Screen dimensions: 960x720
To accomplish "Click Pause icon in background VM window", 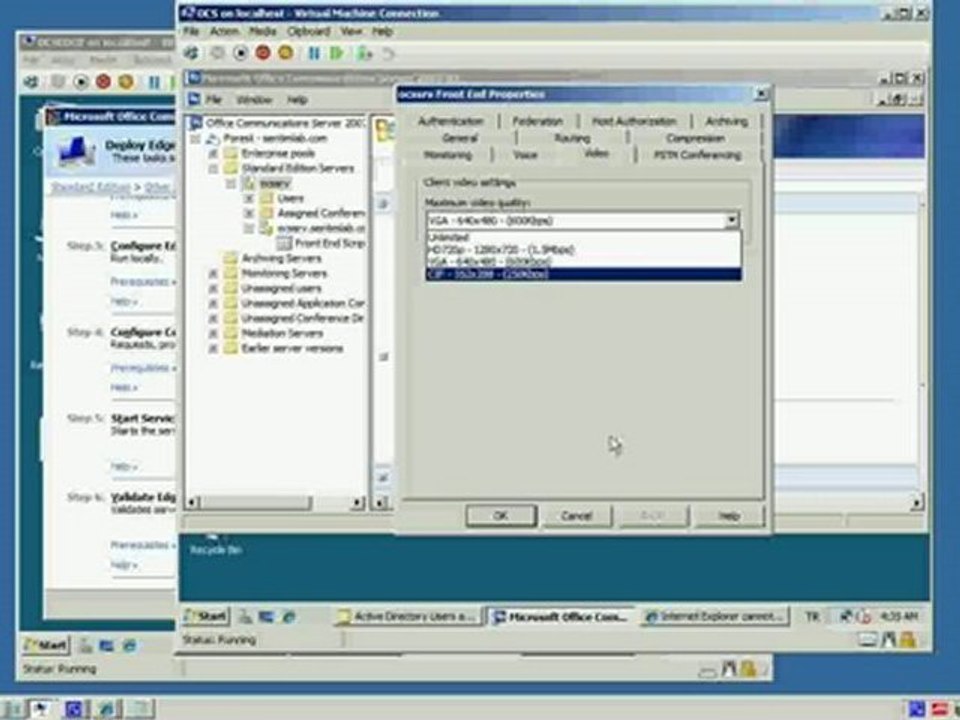I will coord(154,81).
